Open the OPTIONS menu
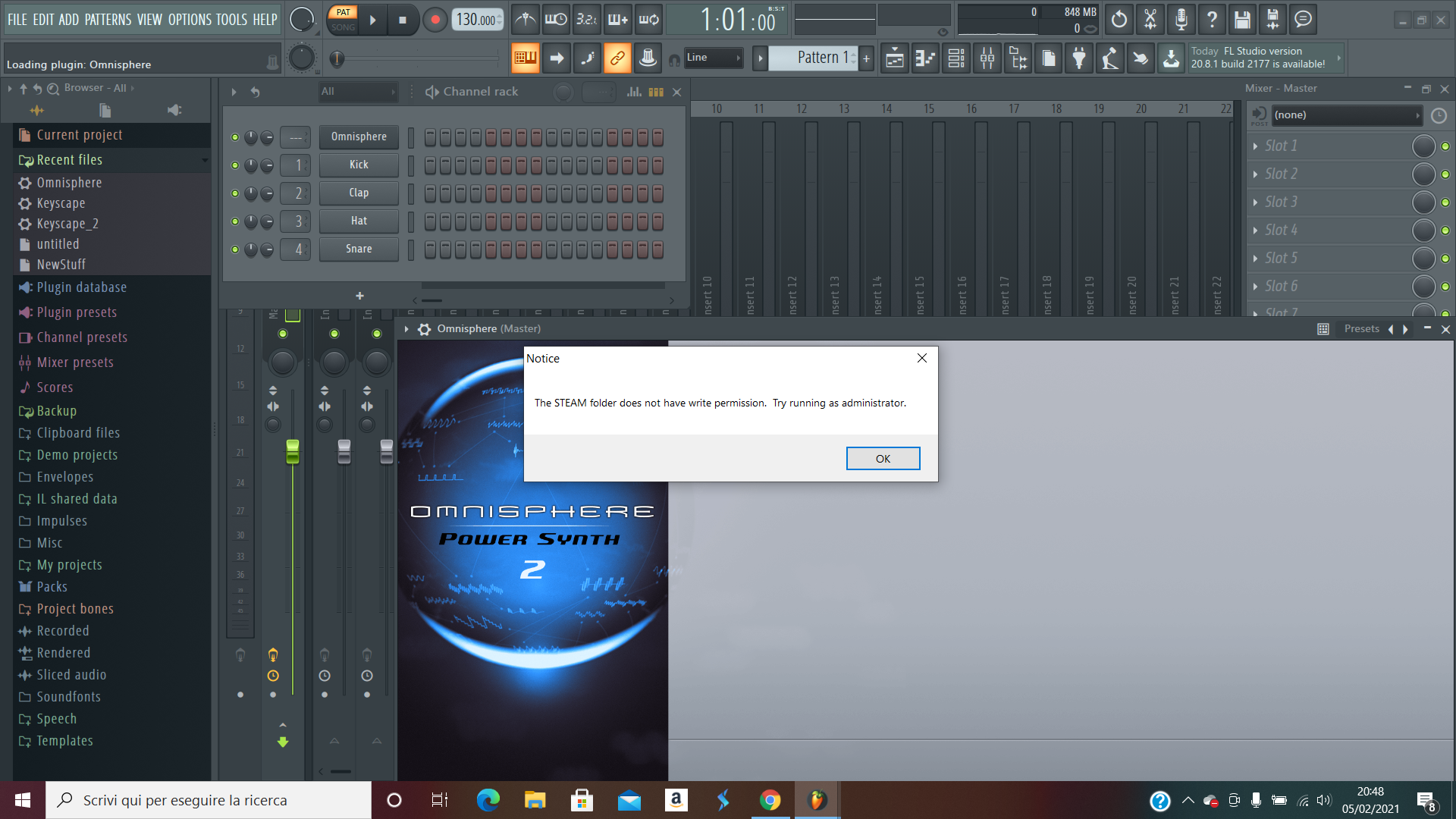This screenshot has height=819, width=1456. click(x=190, y=20)
